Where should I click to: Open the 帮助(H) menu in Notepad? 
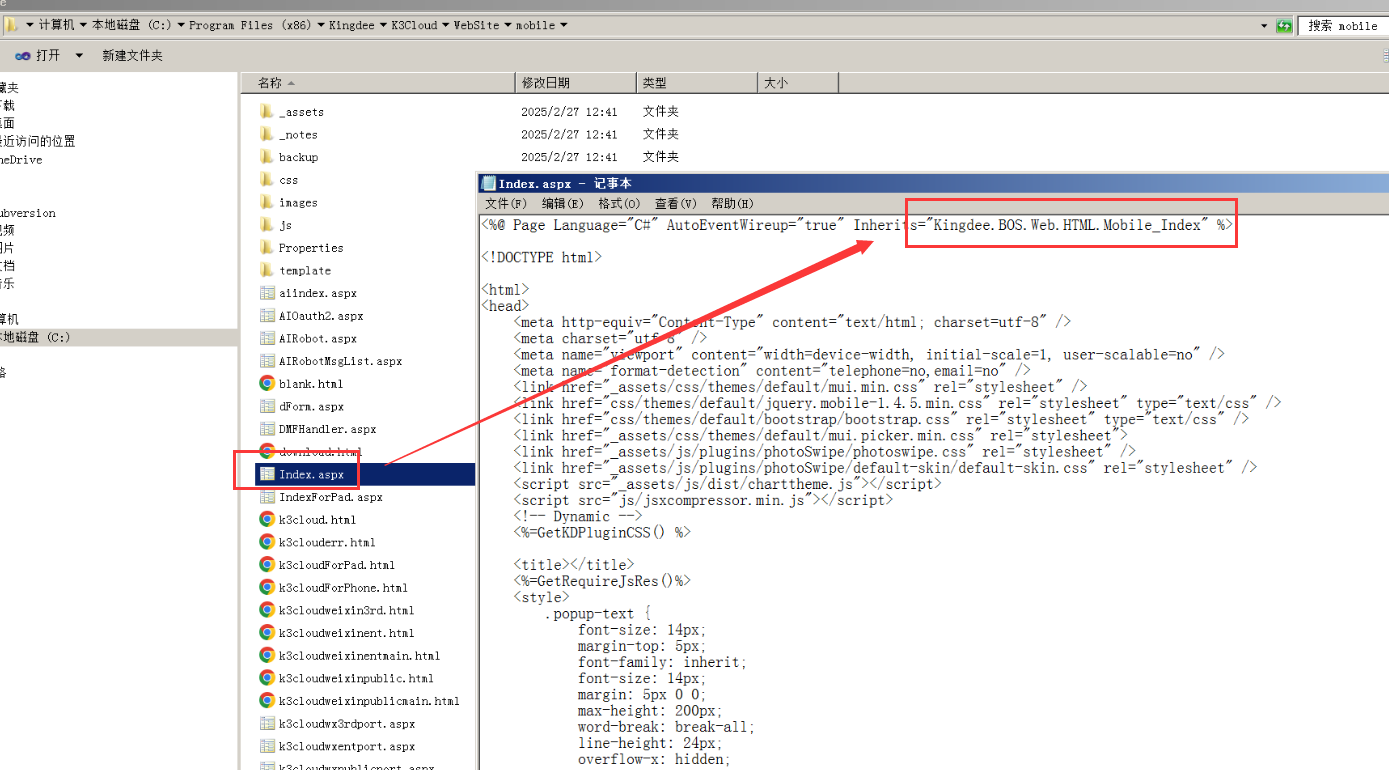point(732,204)
